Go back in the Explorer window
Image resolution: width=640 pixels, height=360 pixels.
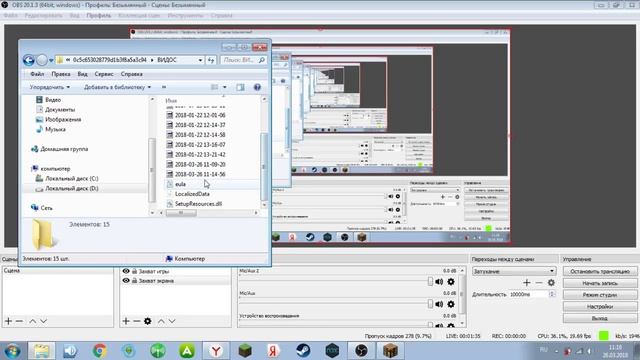point(29,60)
